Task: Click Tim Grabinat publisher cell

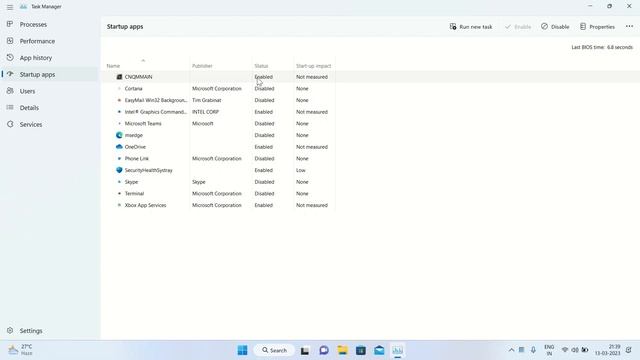Action: (x=207, y=100)
